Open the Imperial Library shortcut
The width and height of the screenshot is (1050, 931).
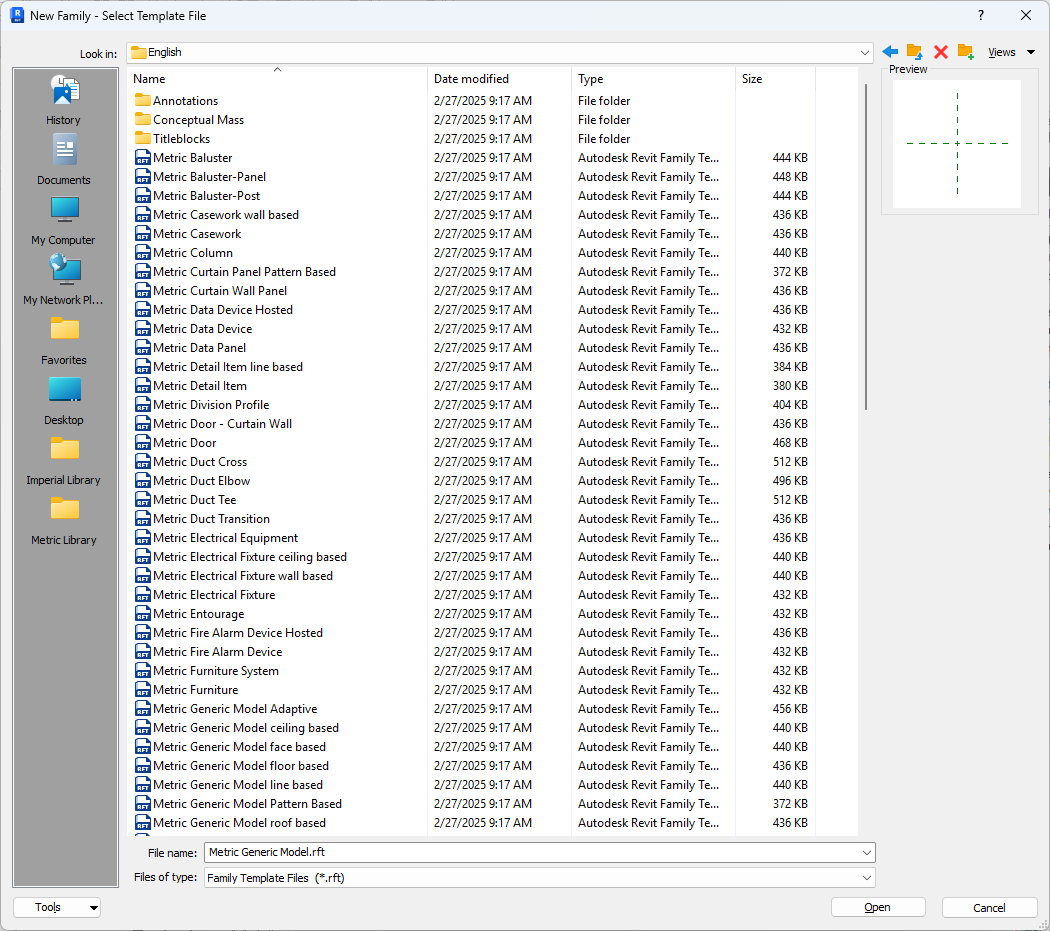click(x=64, y=460)
